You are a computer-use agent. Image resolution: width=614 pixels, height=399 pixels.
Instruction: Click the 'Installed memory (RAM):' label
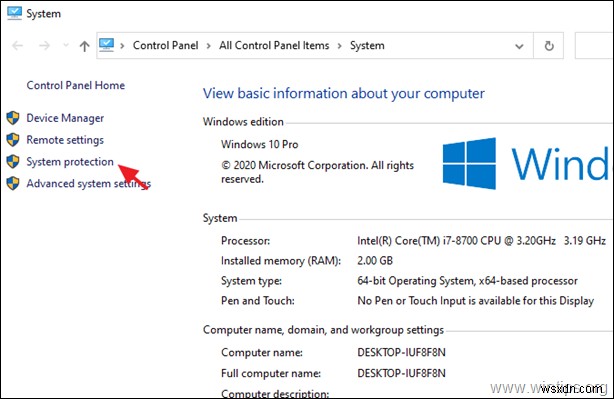pos(281,261)
